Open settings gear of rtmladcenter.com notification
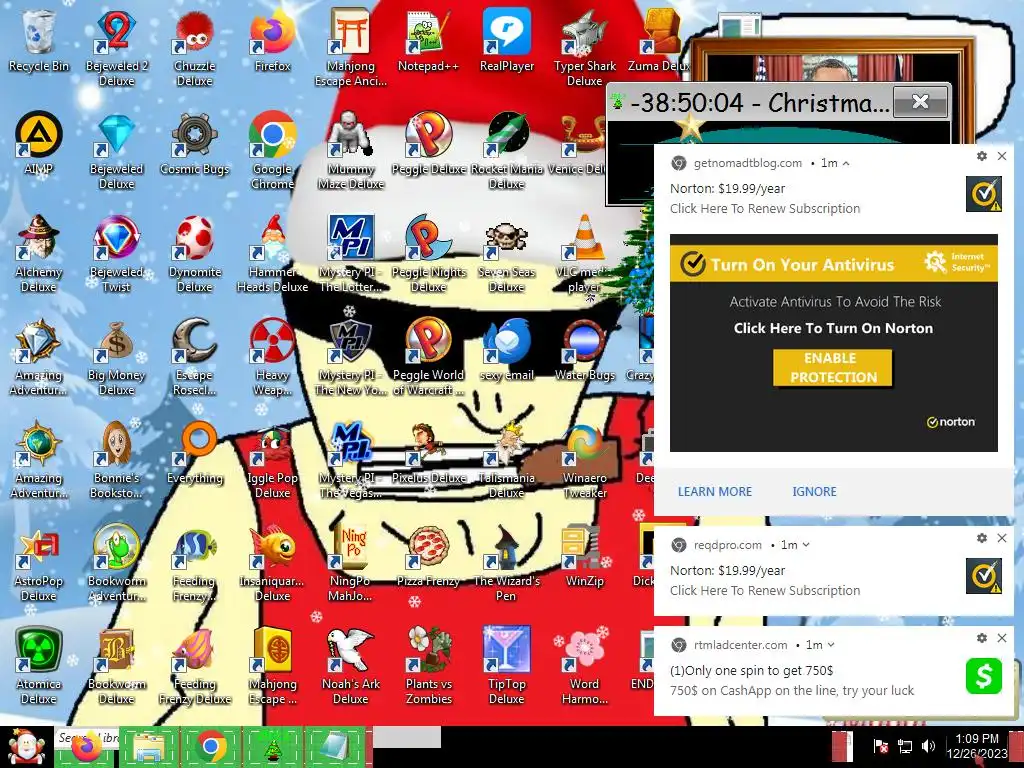This screenshot has height=768, width=1024. [x=981, y=638]
